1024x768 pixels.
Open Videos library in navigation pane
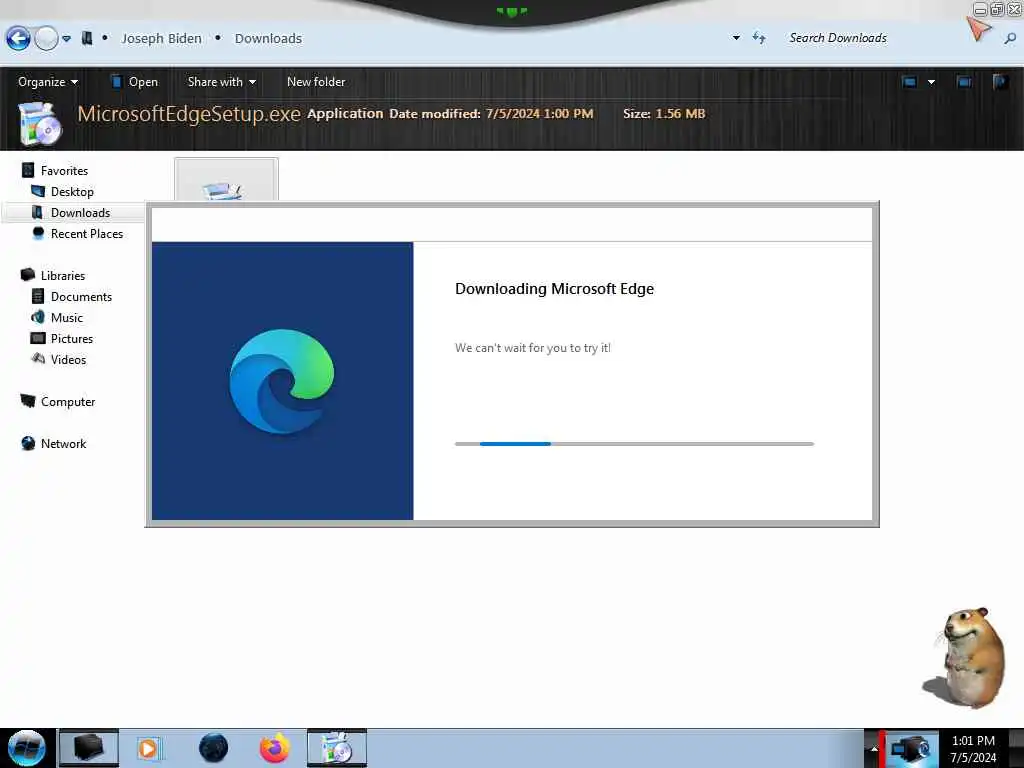tap(68, 359)
